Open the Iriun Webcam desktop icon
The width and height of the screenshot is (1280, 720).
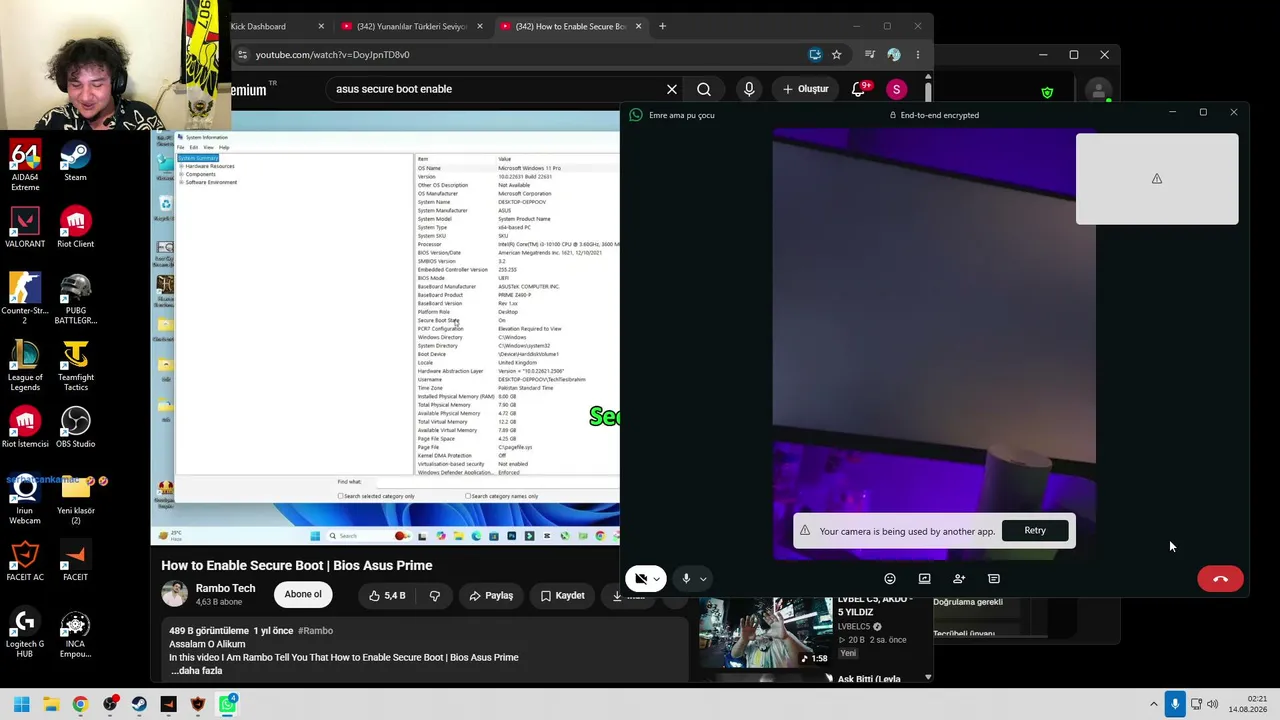pos(25,499)
